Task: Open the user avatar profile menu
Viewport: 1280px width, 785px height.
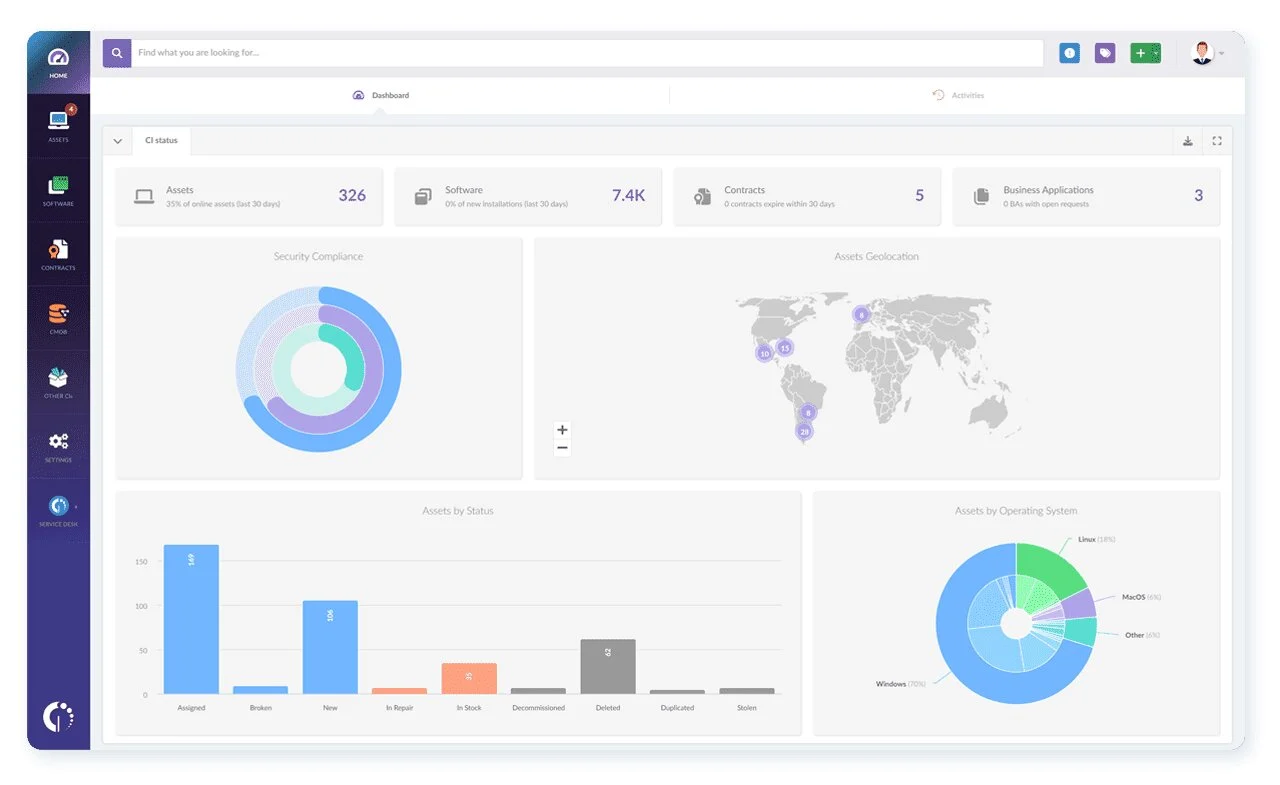Action: pos(1205,53)
